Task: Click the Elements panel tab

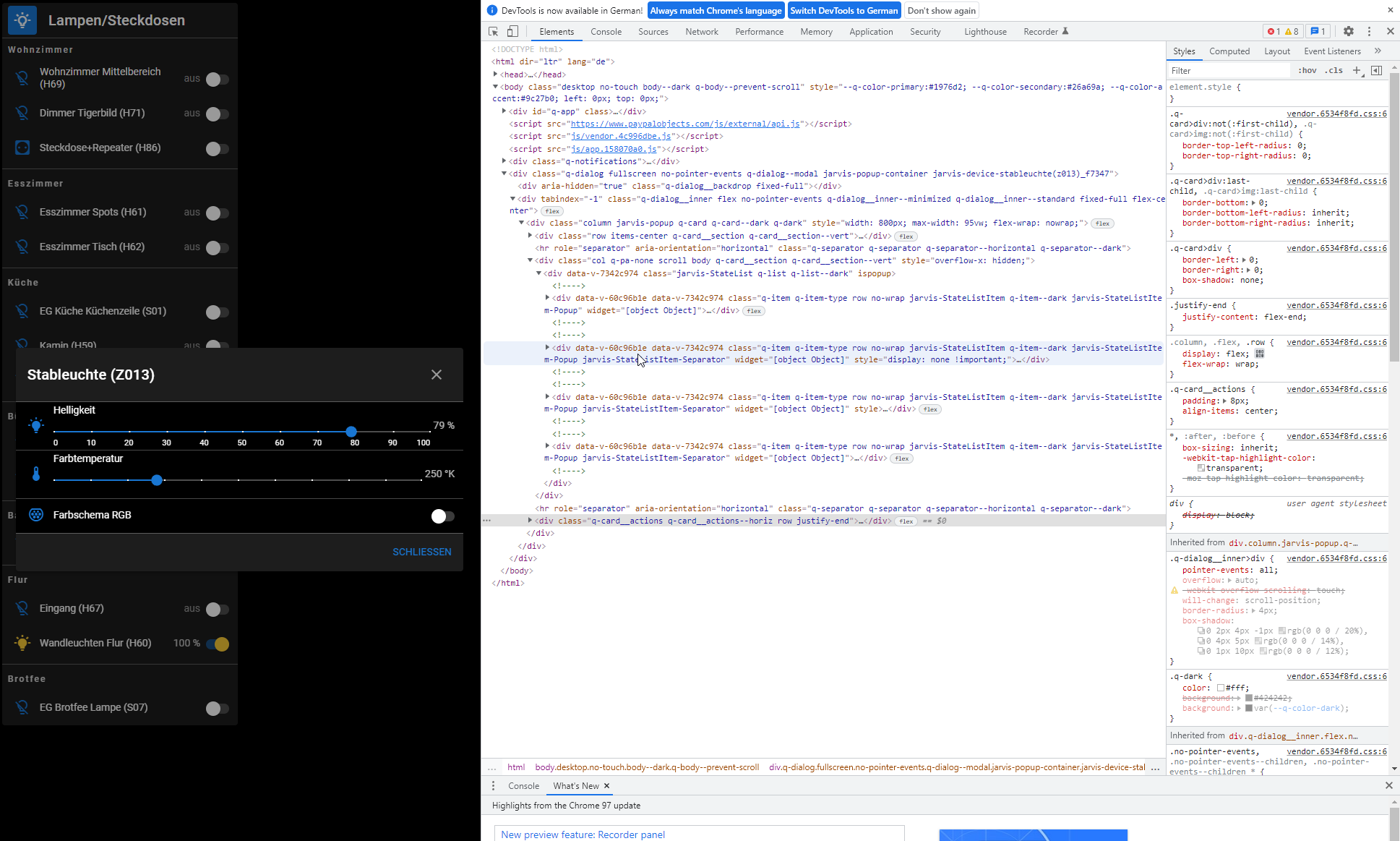Action: point(557,31)
